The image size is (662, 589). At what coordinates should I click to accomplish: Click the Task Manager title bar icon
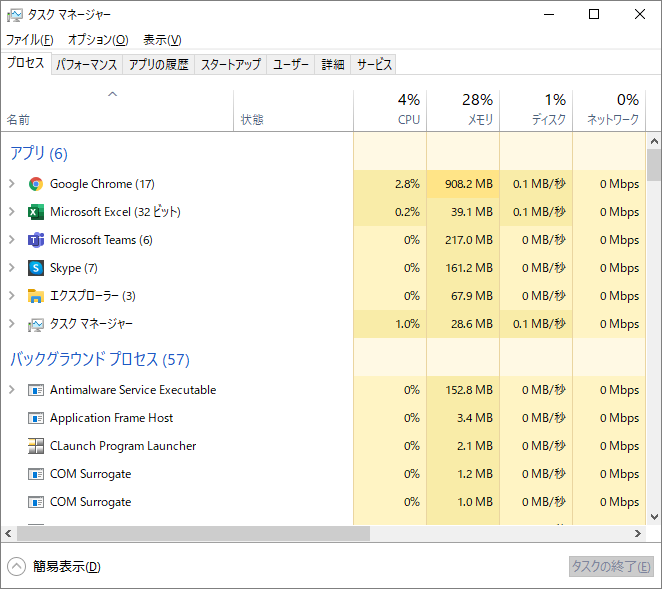tap(15, 15)
